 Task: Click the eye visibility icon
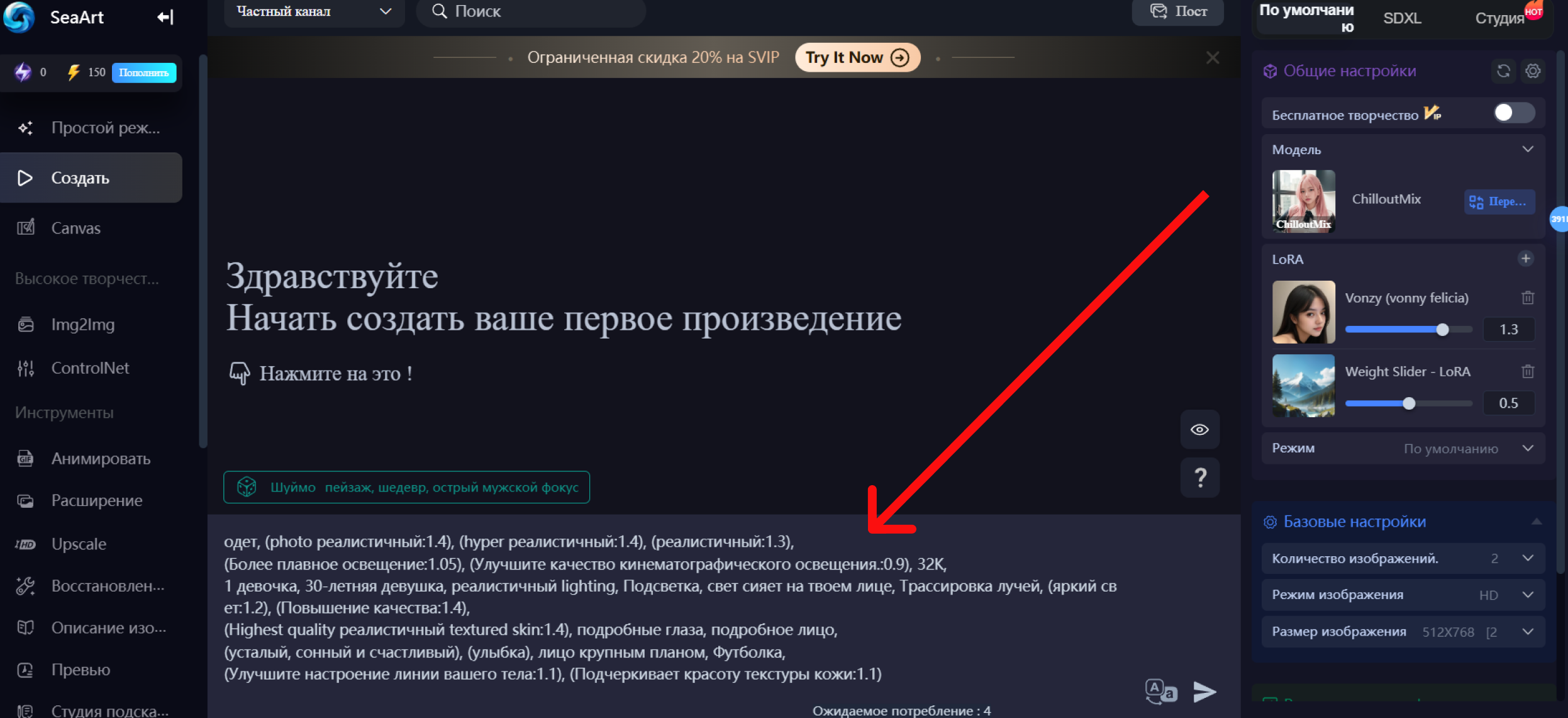[1200, 429]
